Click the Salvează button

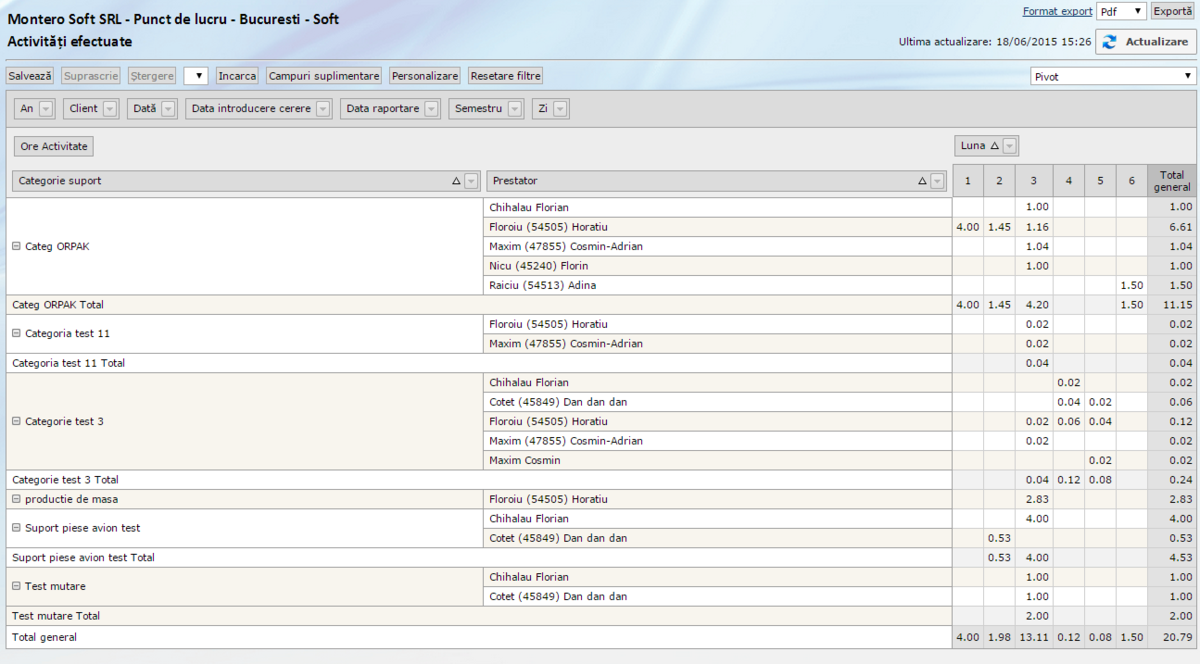(x=30, y=76)
